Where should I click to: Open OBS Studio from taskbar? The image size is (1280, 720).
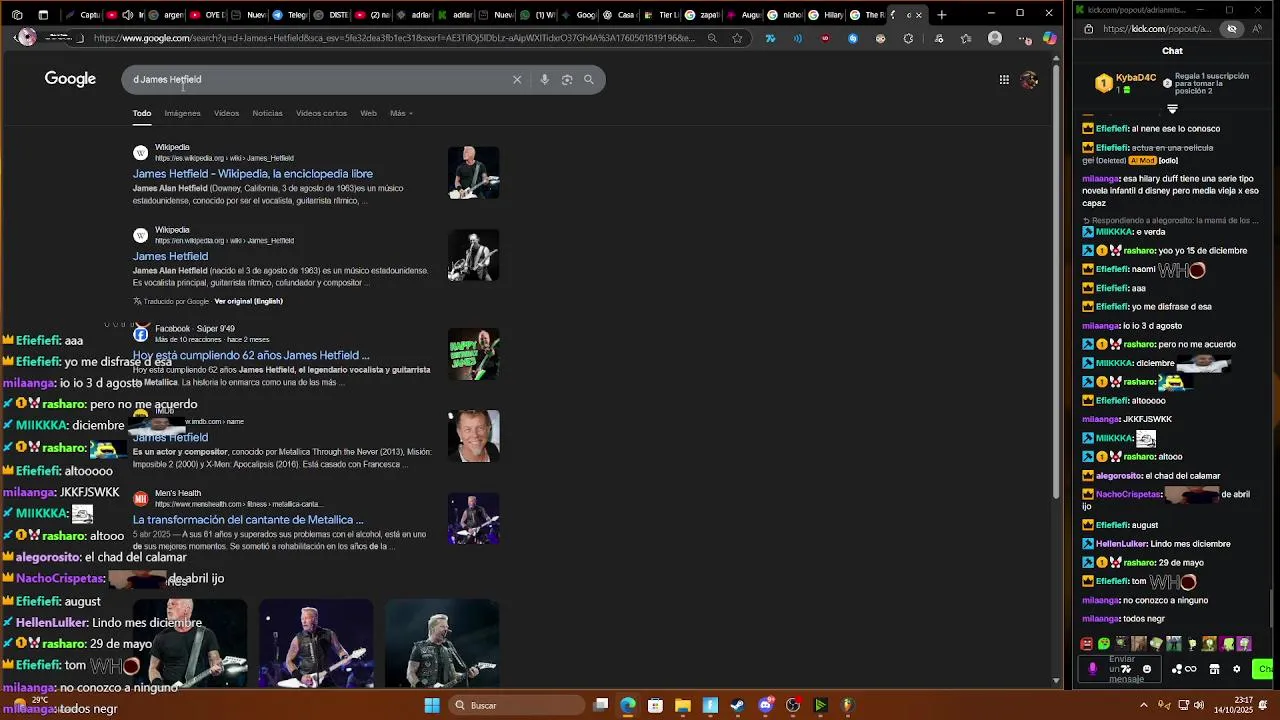click(x=793, y=705)
